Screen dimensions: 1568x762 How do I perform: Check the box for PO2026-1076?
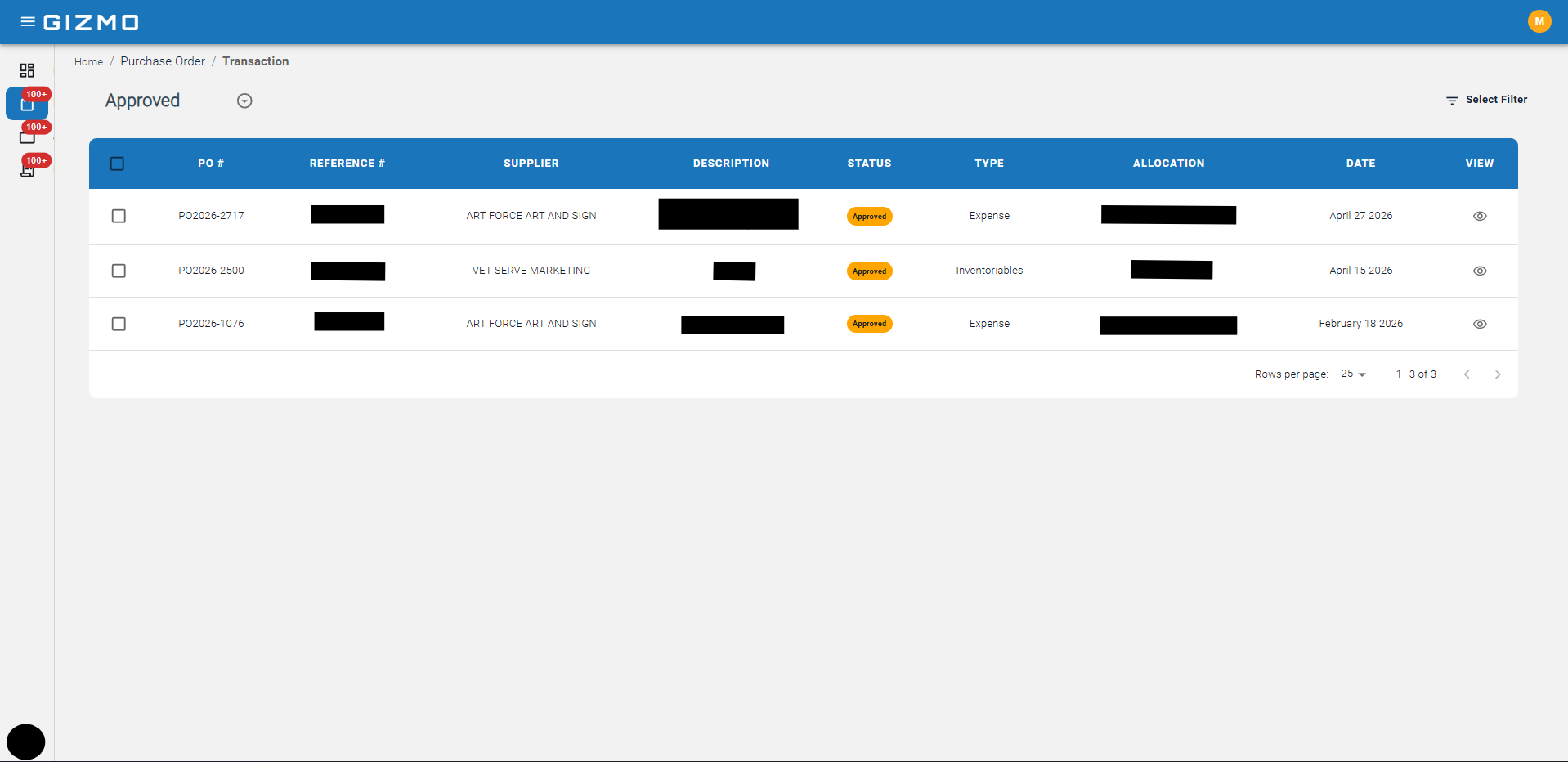click(119, 324)
